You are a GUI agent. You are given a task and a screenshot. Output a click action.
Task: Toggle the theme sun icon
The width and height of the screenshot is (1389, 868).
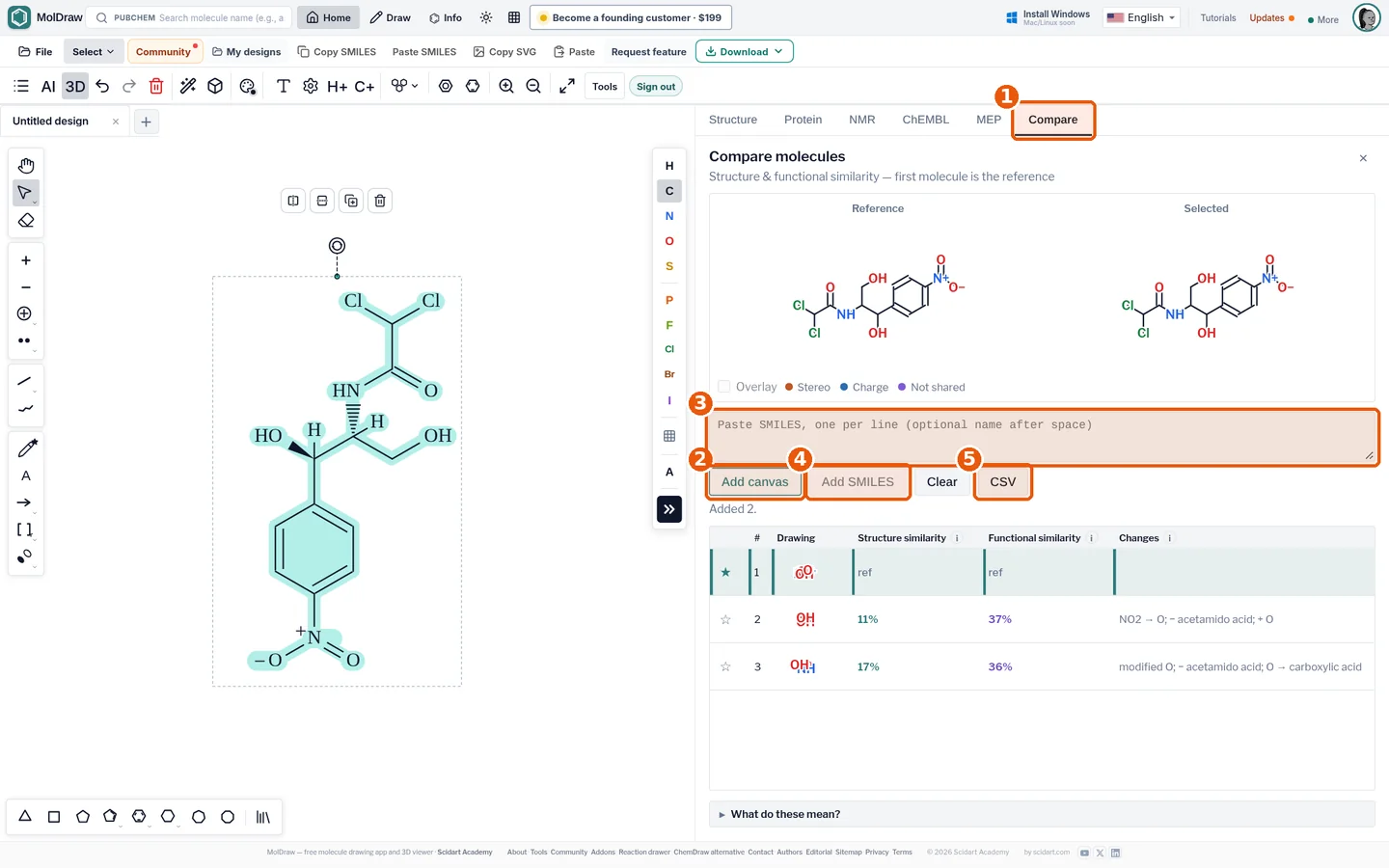point(486,17)
